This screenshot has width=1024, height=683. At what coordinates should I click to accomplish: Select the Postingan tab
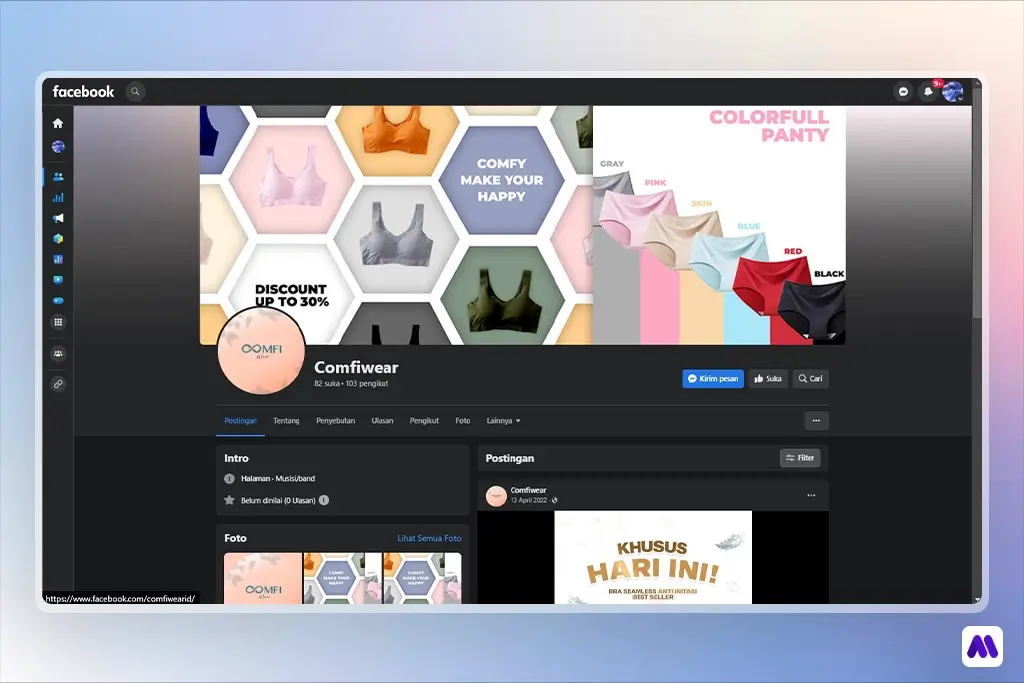[x=240, y=421]
